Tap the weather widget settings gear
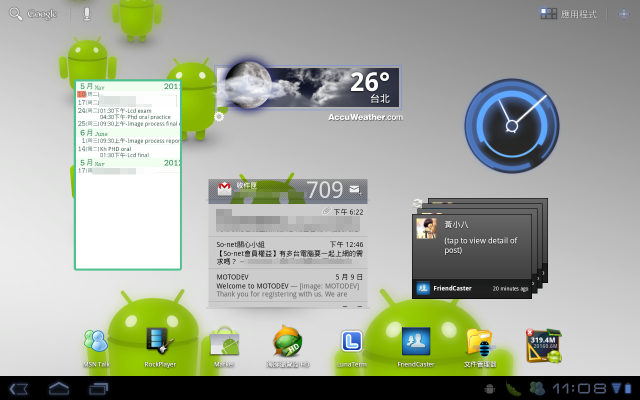The image size is (640, 400). coord(219,117)
